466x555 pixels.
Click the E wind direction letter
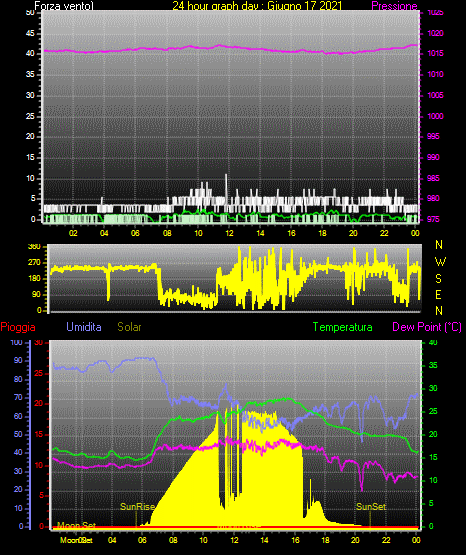pyautogui.click(x=438, y=295)
